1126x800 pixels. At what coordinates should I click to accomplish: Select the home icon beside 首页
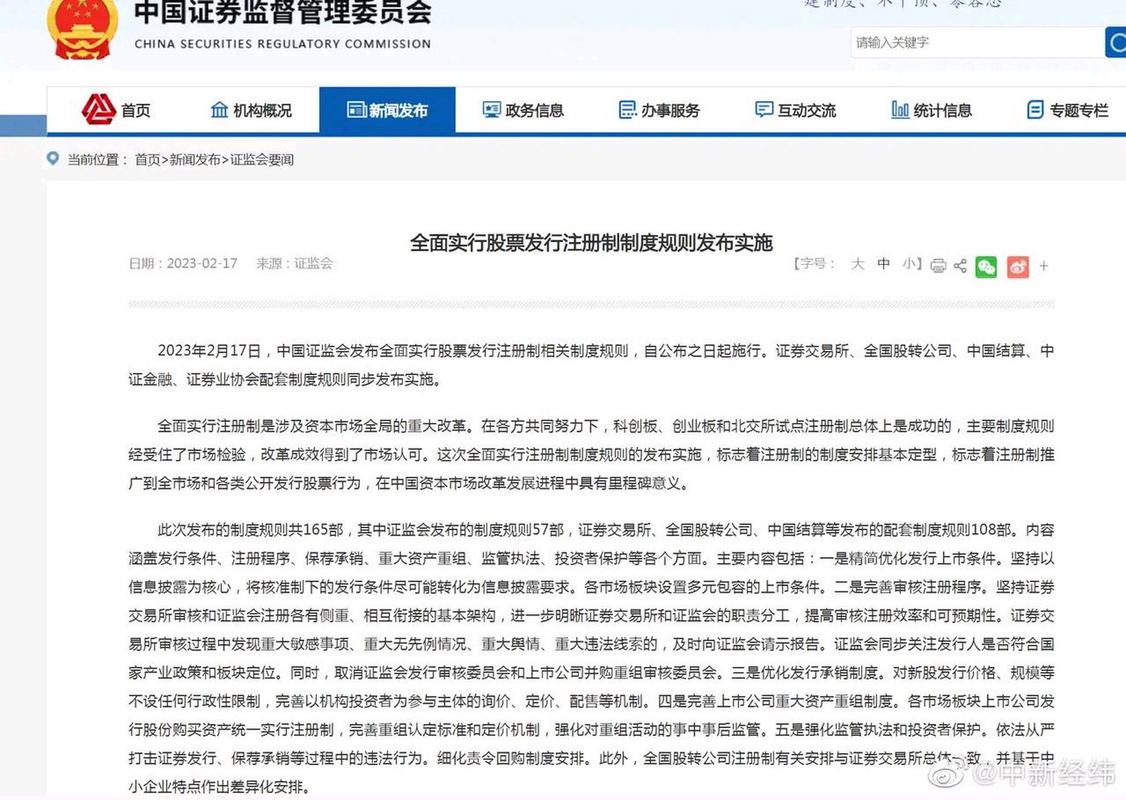tap(96, 110)
